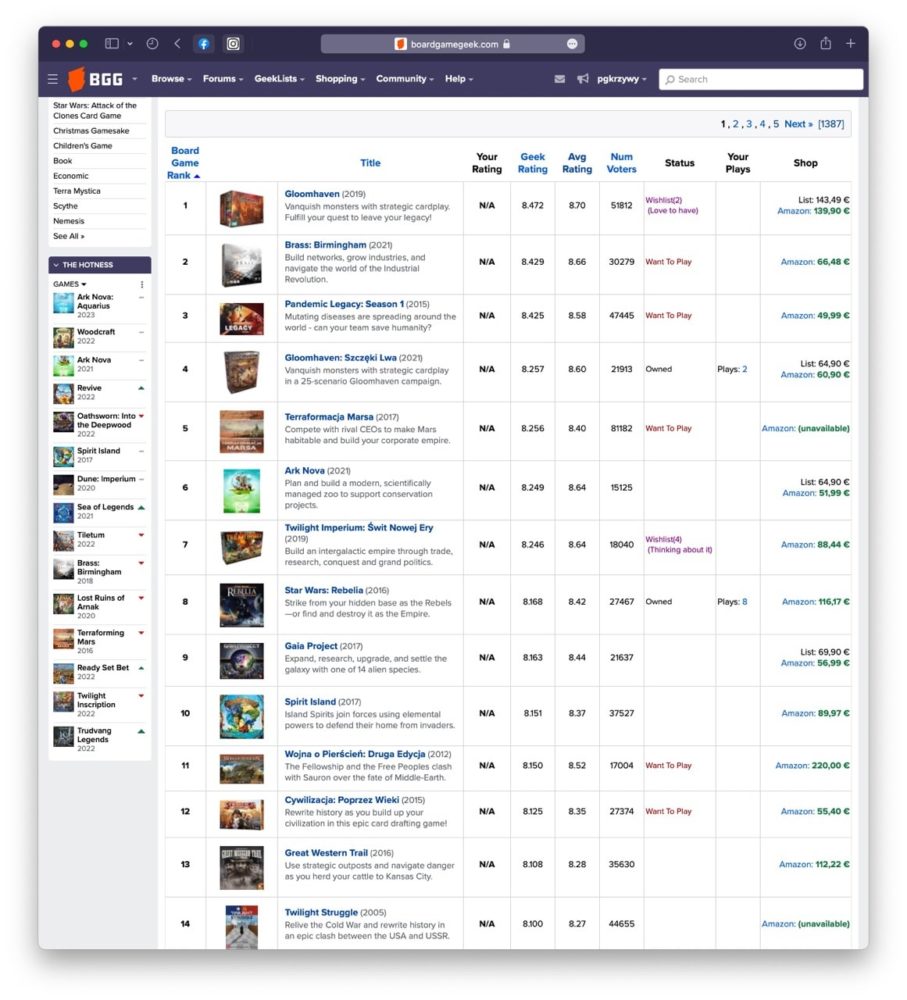Open options dots in The Hotness panel

coord(142,284)
